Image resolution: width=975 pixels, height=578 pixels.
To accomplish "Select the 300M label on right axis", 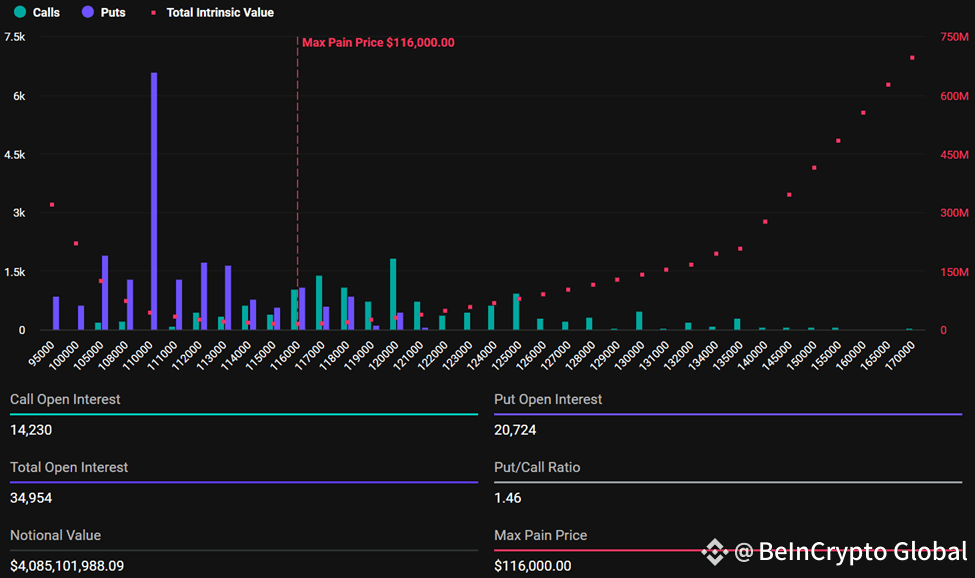I will point(954,213).
